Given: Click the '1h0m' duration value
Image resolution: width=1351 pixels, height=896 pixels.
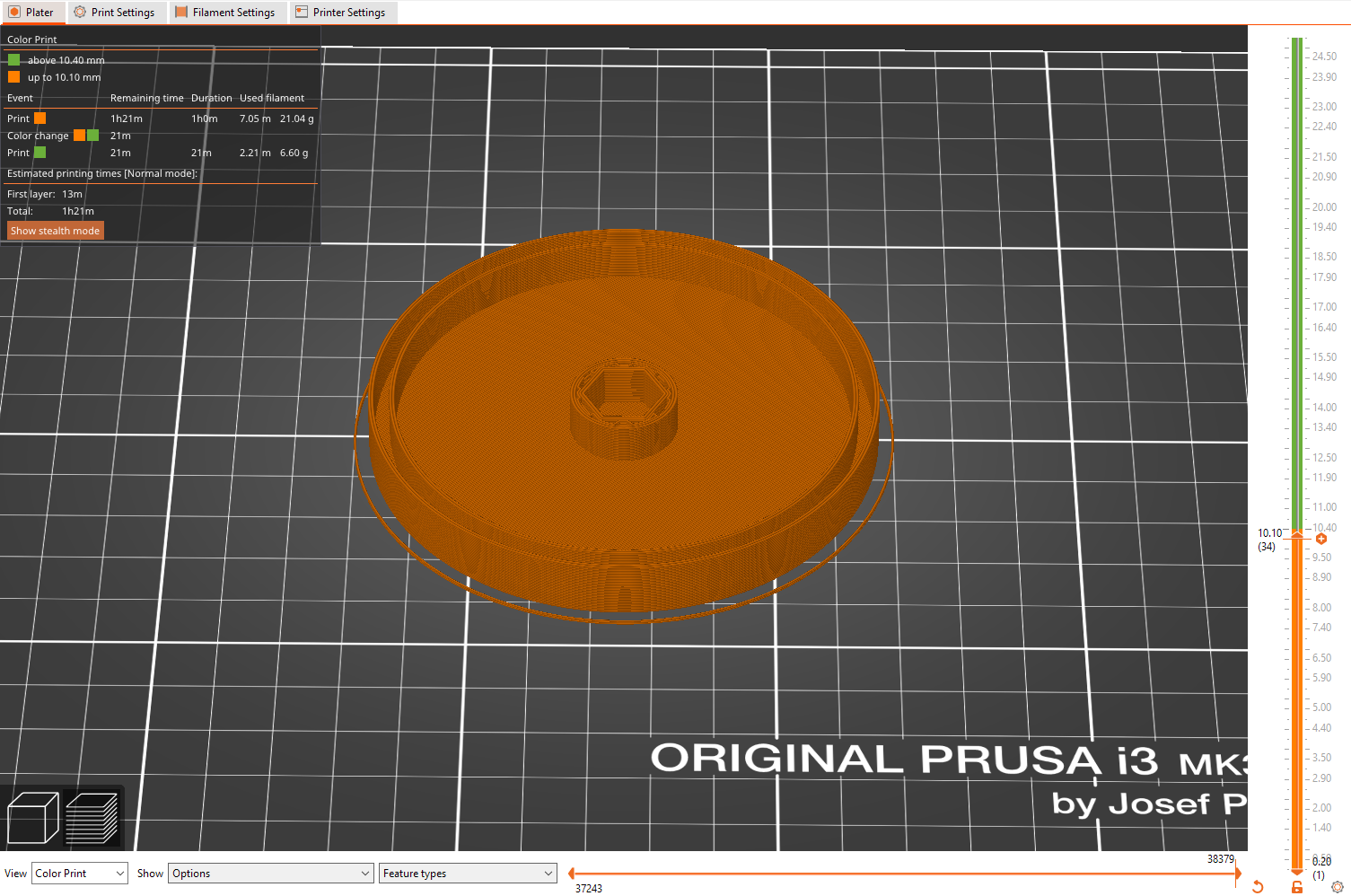Looking at the screenshot, I should (x=205, y=119).
